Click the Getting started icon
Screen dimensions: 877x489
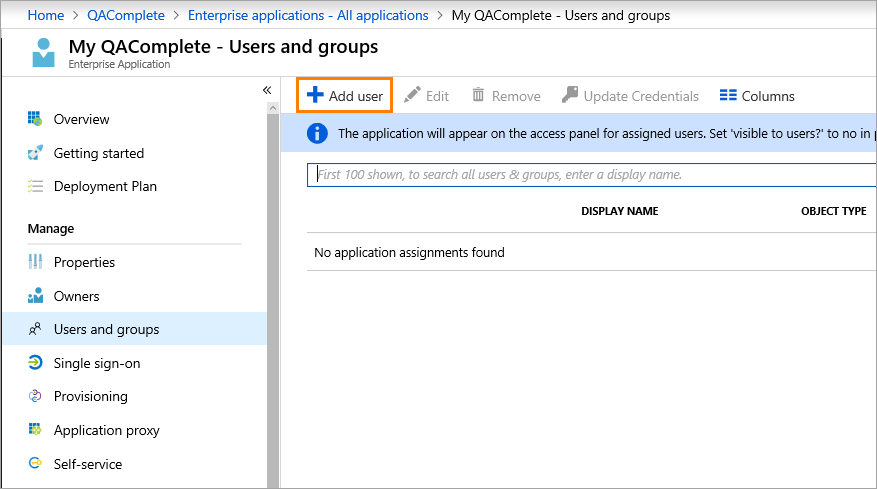[36, 153]
